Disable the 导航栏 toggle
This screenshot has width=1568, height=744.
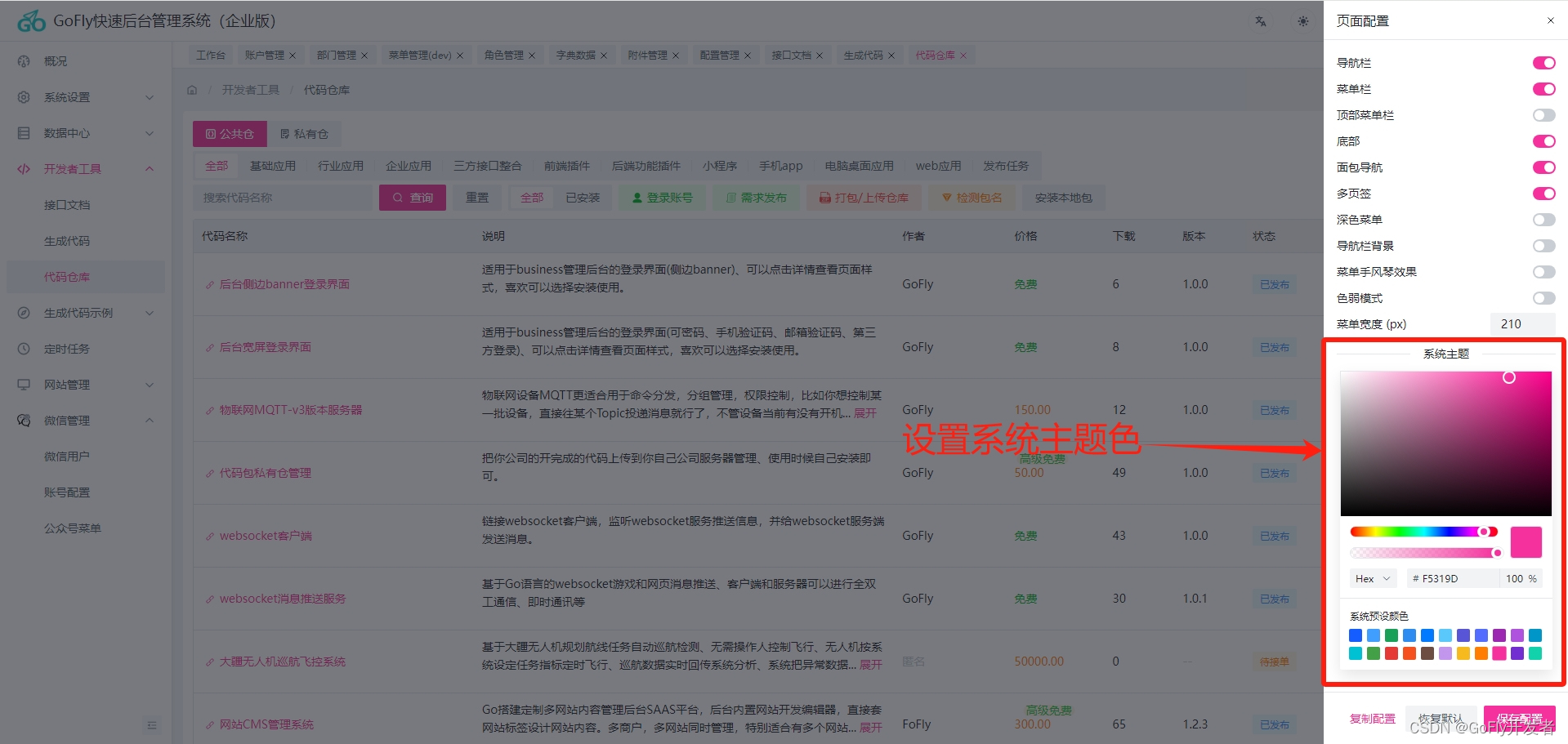[1543, 63]
